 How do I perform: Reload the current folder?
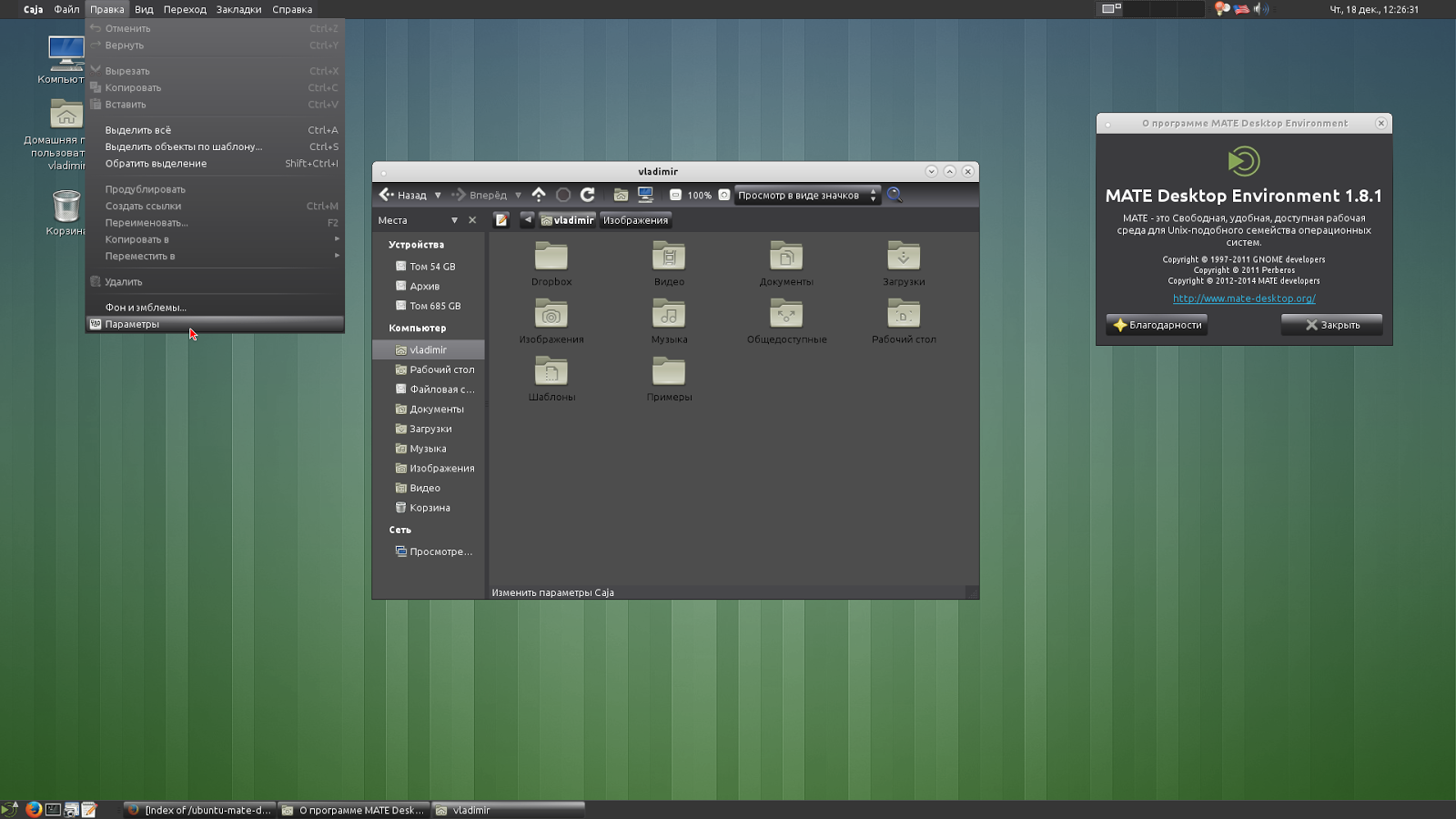pyautogui.click(x=588, y=195)
